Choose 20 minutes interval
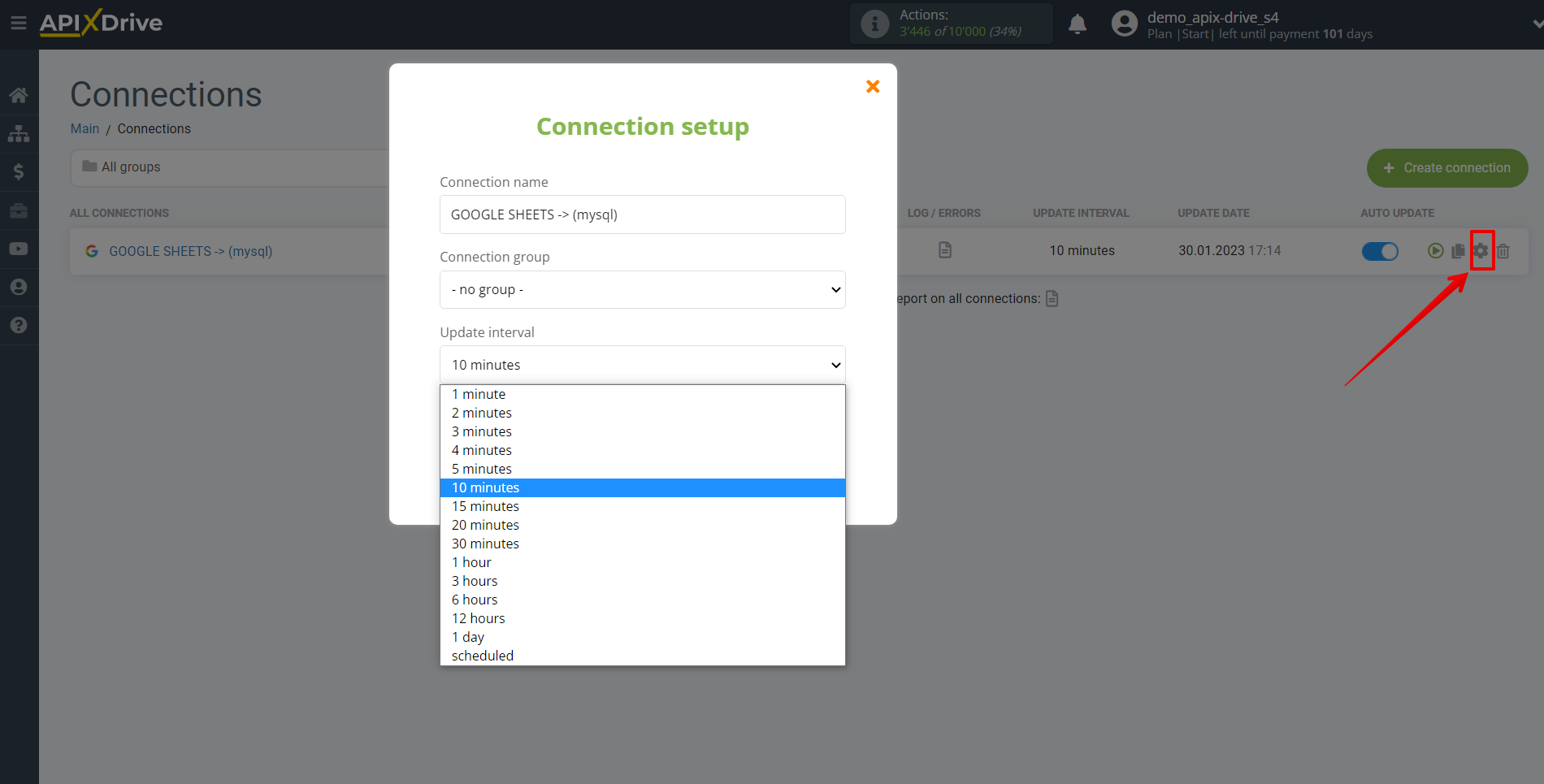Screen dimensions: 1544x784 click(643, 525)
